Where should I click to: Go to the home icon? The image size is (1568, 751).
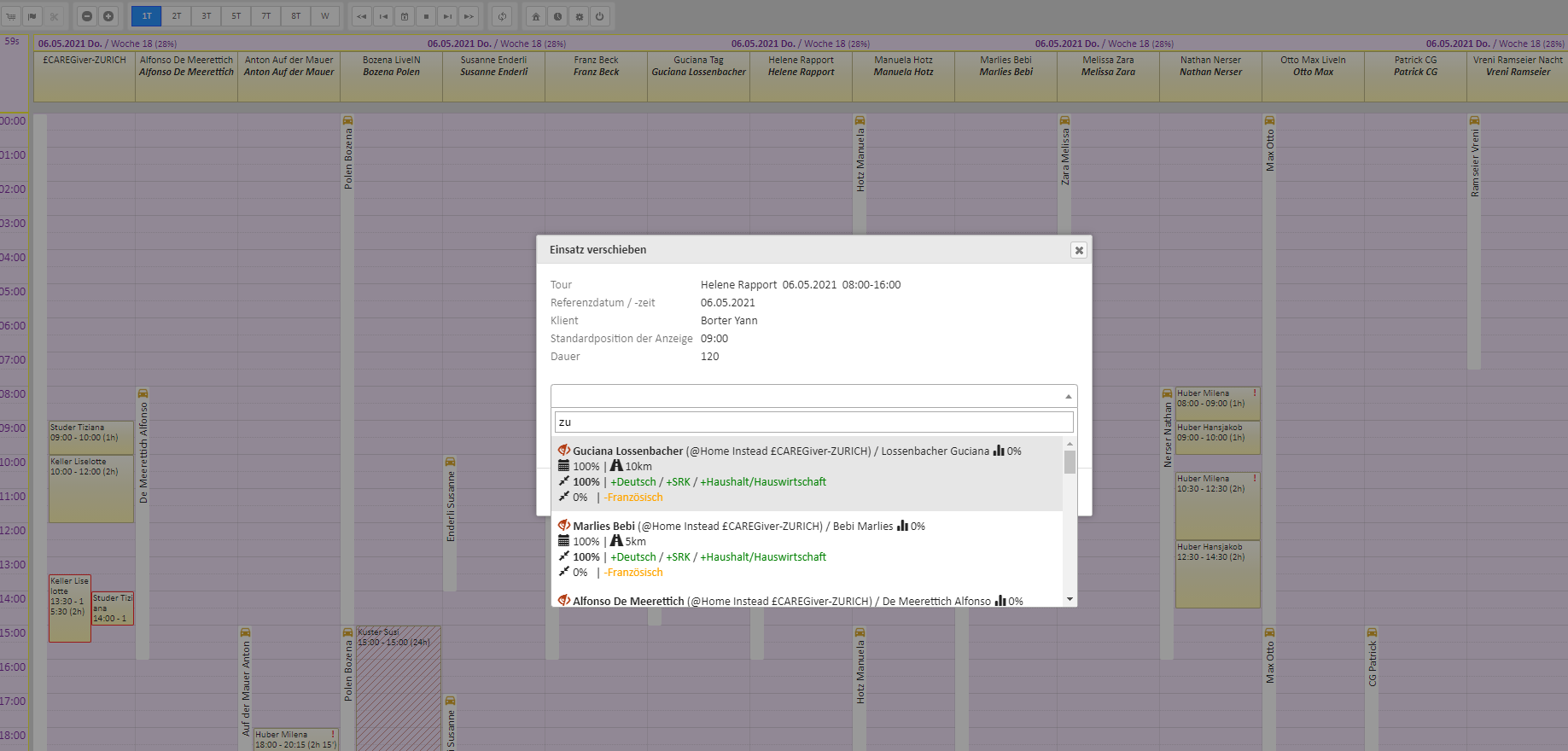point(536,16)
